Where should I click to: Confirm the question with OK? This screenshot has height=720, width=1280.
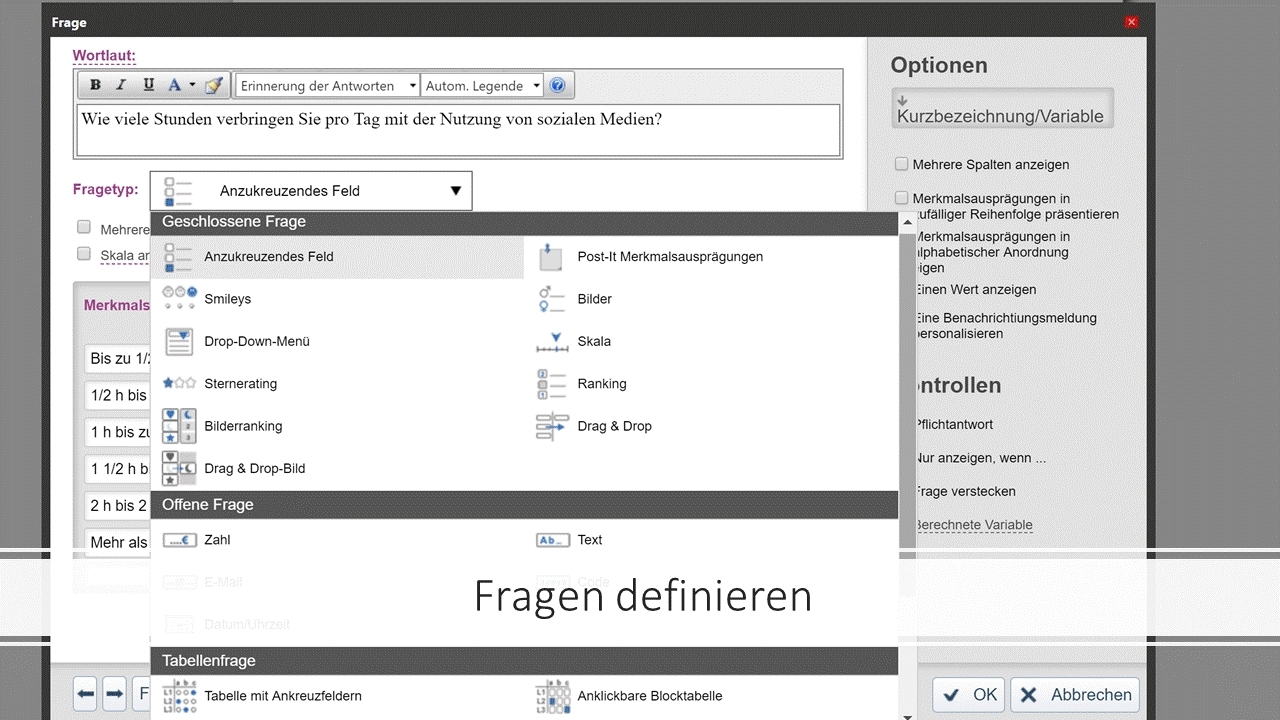point(969,695)
